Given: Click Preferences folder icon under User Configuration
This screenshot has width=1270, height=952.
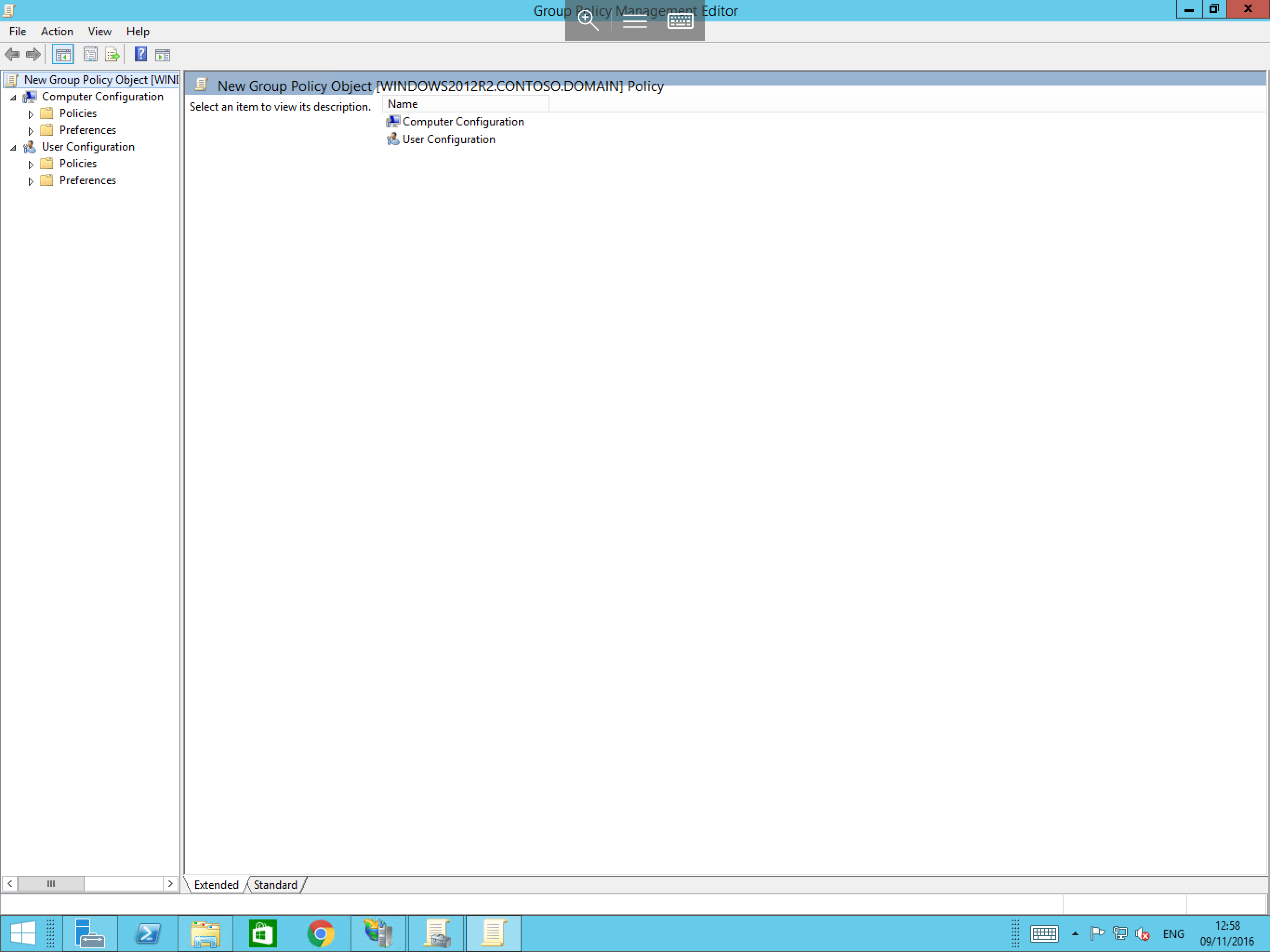Looking at the screenshot, I should tap(47, 180).
